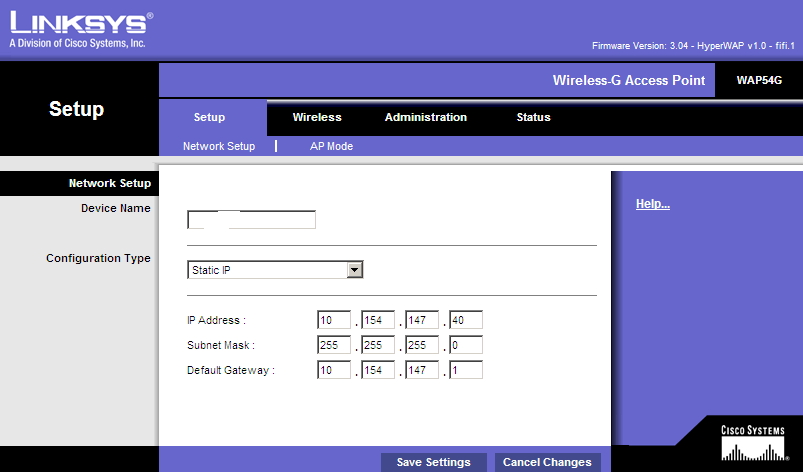803x472 pixels.
Task: Click the last Subnet Mask octet field
Action: click(466, 345)
